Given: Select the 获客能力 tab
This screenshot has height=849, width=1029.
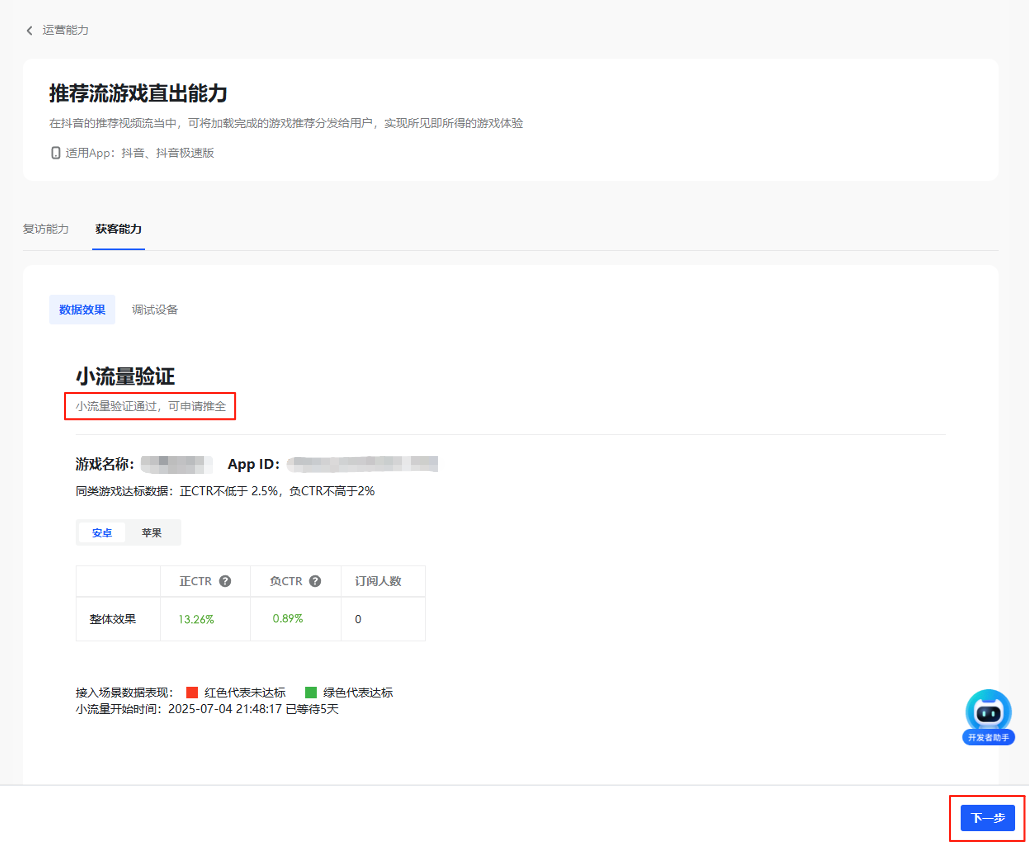Looking at the screenshot, I should point(118,229).
